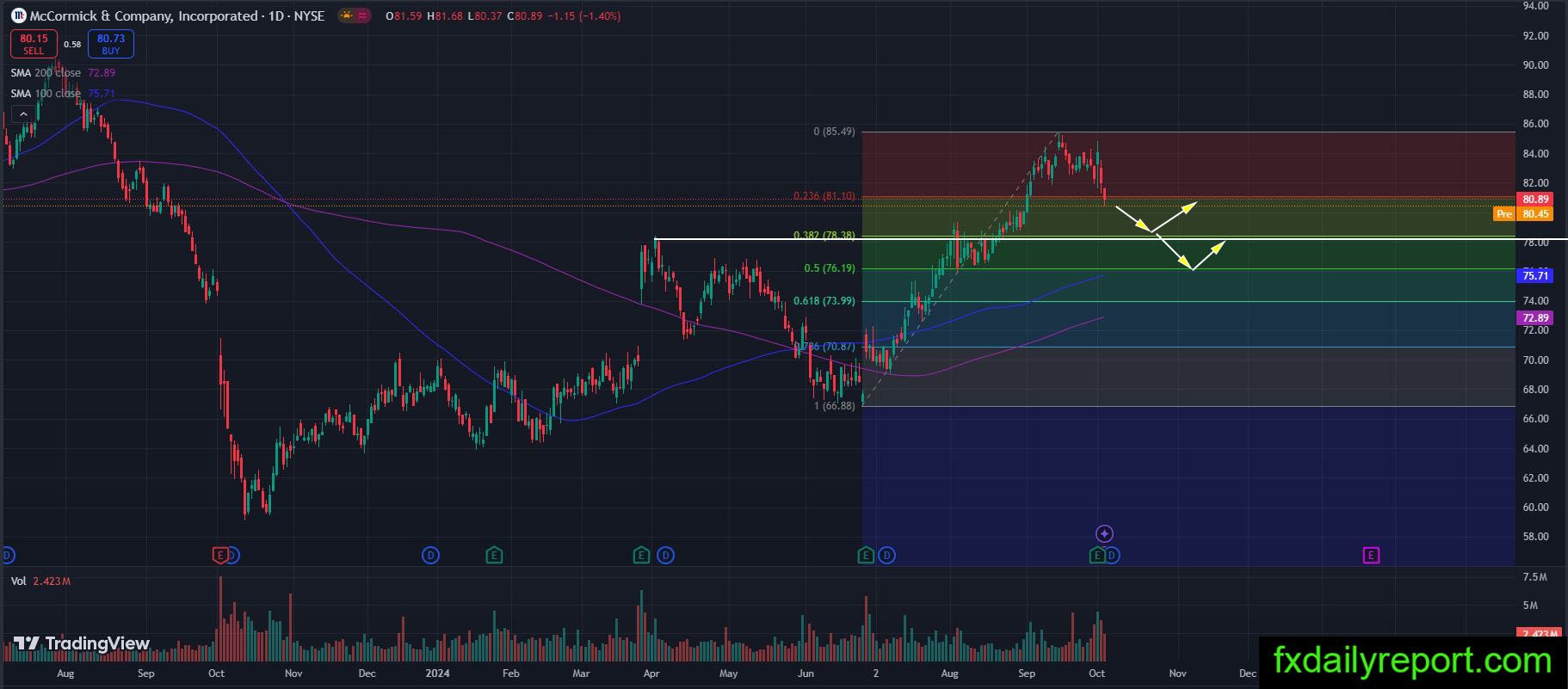The image size is (1568, 689).
Task: Click the purple star event icon above October 2024
Action: click(1105, 534)
